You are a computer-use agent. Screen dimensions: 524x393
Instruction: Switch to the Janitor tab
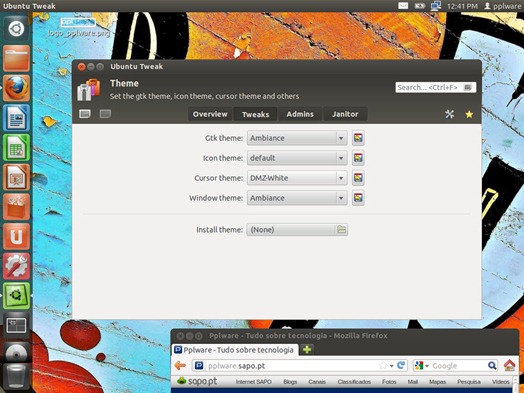(345, 114)
